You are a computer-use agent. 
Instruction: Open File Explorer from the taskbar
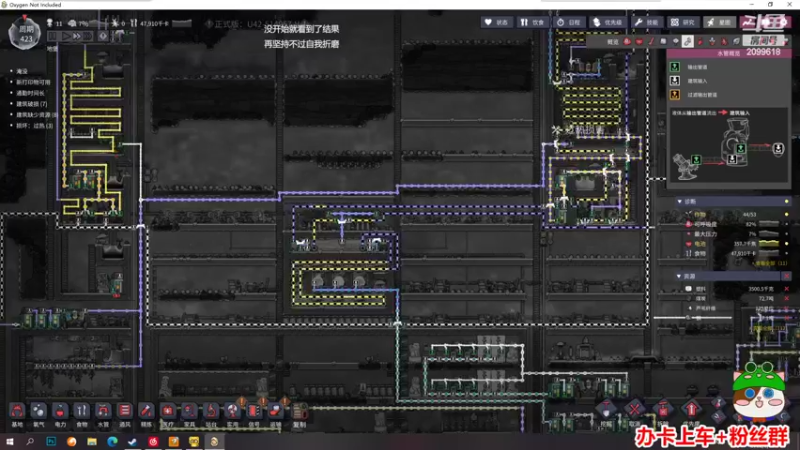pos(92,441)
